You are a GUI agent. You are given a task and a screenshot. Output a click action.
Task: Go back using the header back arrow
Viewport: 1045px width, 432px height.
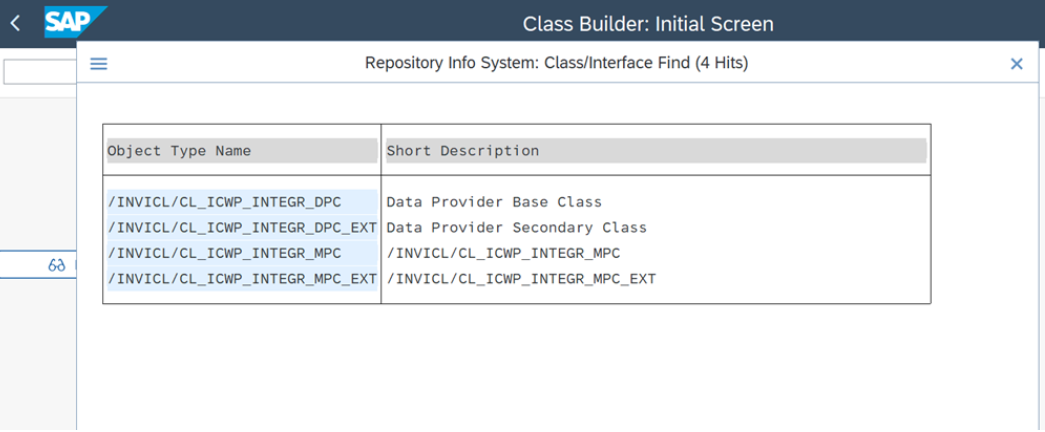click(15, 21)
